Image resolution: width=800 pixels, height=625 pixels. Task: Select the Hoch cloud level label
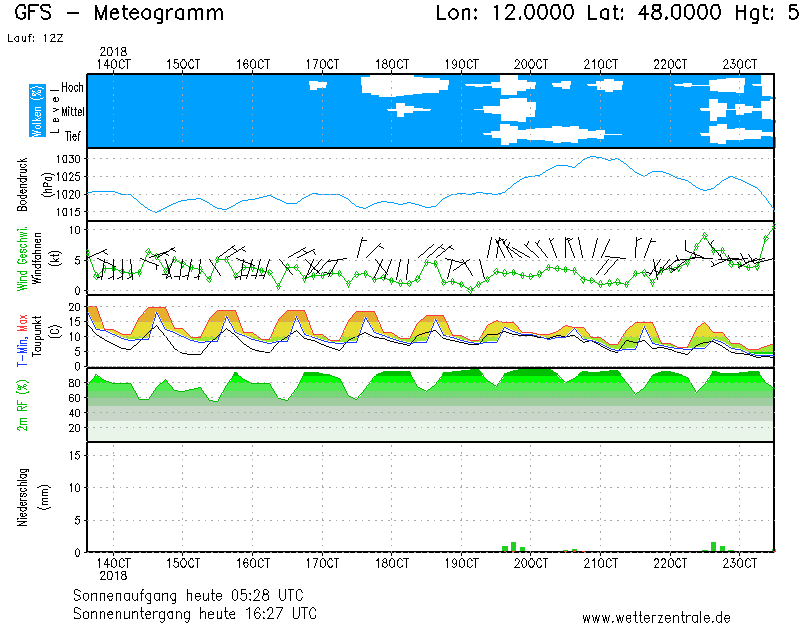coord(72,88)
